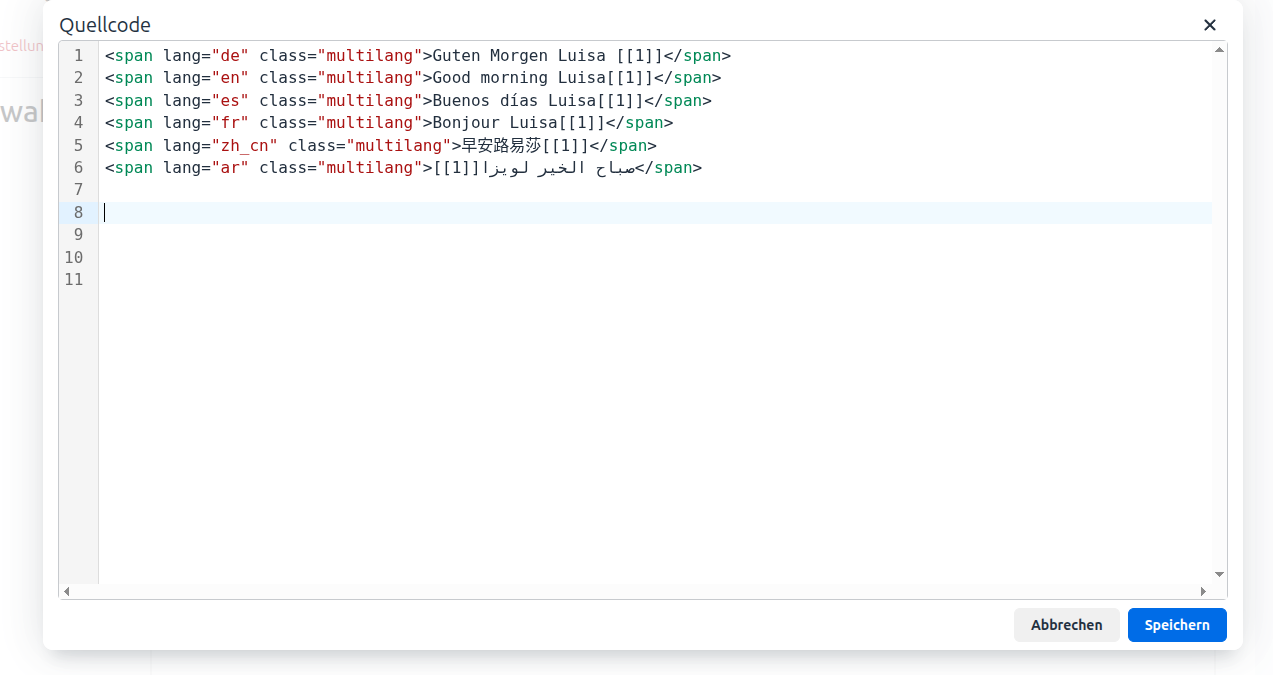Click the vertical scrollbar down arrow
Image resolution: width=1273 pixels, height=675 pixels.
click(x=1218, y=575)
